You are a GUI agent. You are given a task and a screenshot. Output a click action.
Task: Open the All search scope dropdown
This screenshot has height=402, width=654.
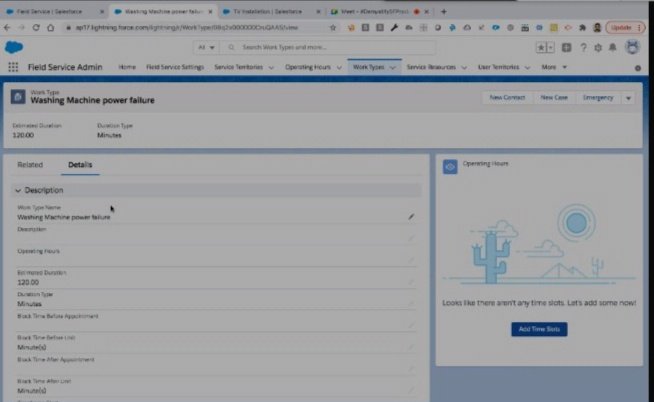[x=206, y=48]
